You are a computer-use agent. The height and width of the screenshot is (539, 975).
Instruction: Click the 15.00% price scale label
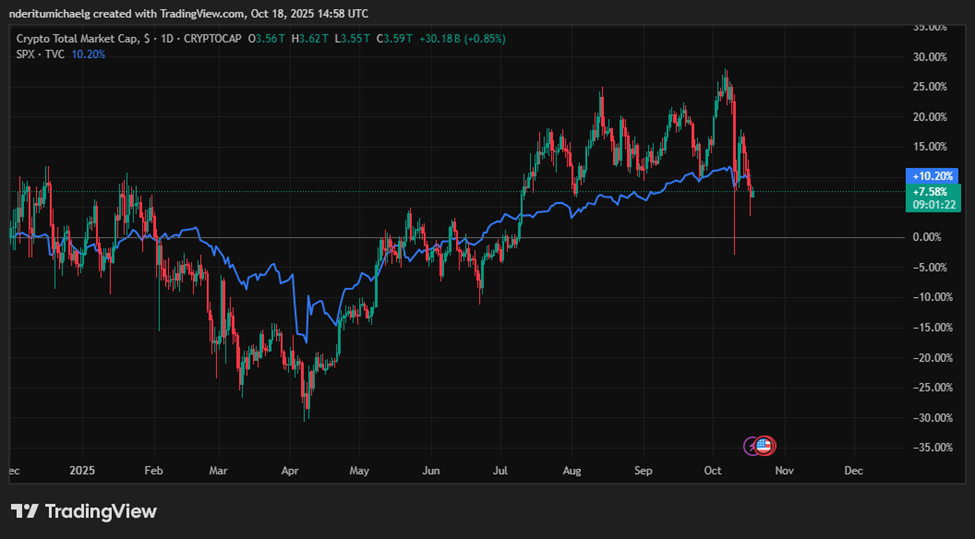[930, 147]
